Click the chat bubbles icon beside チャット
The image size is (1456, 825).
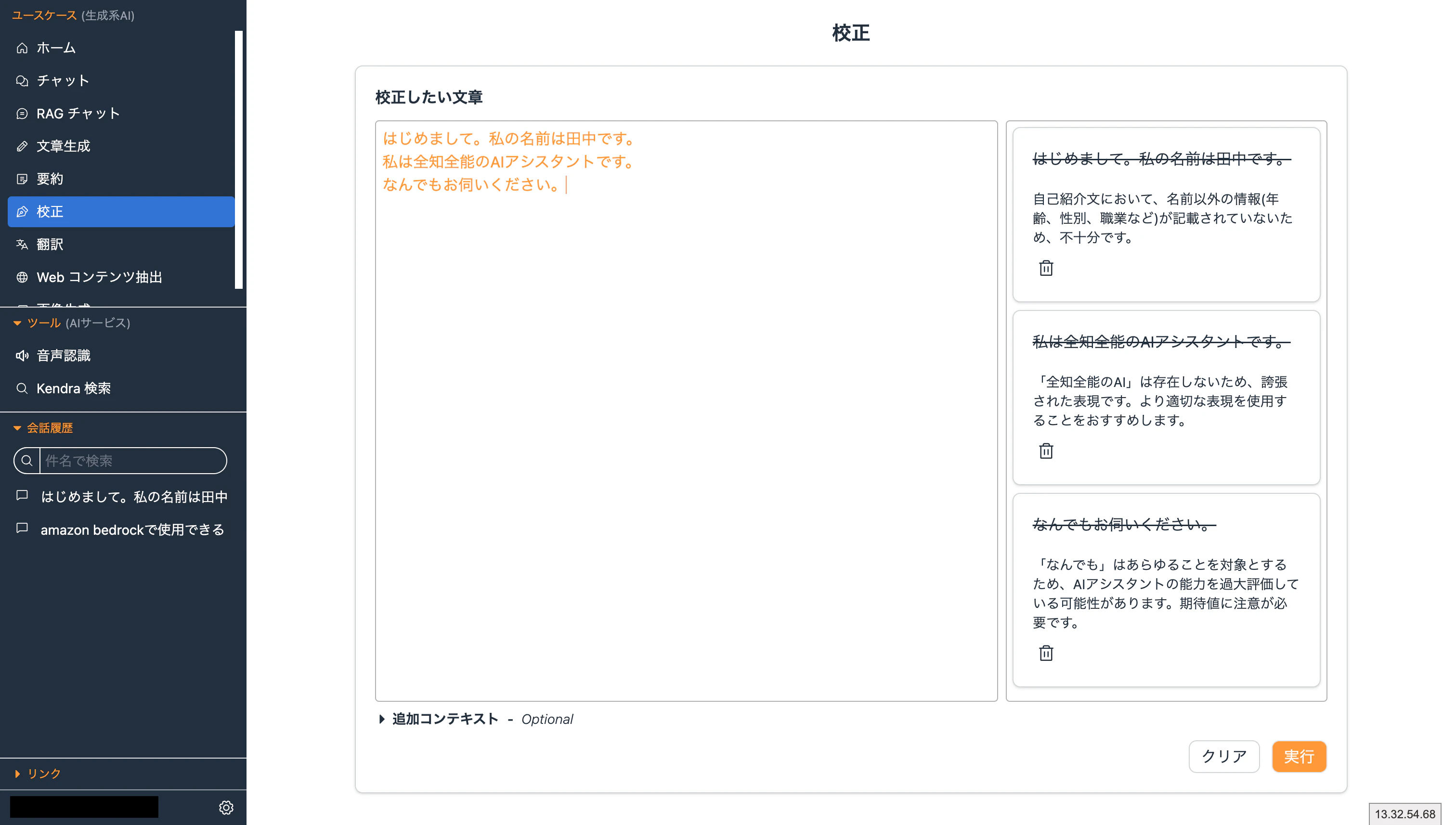pyautogui.click(x=22, y=81)
